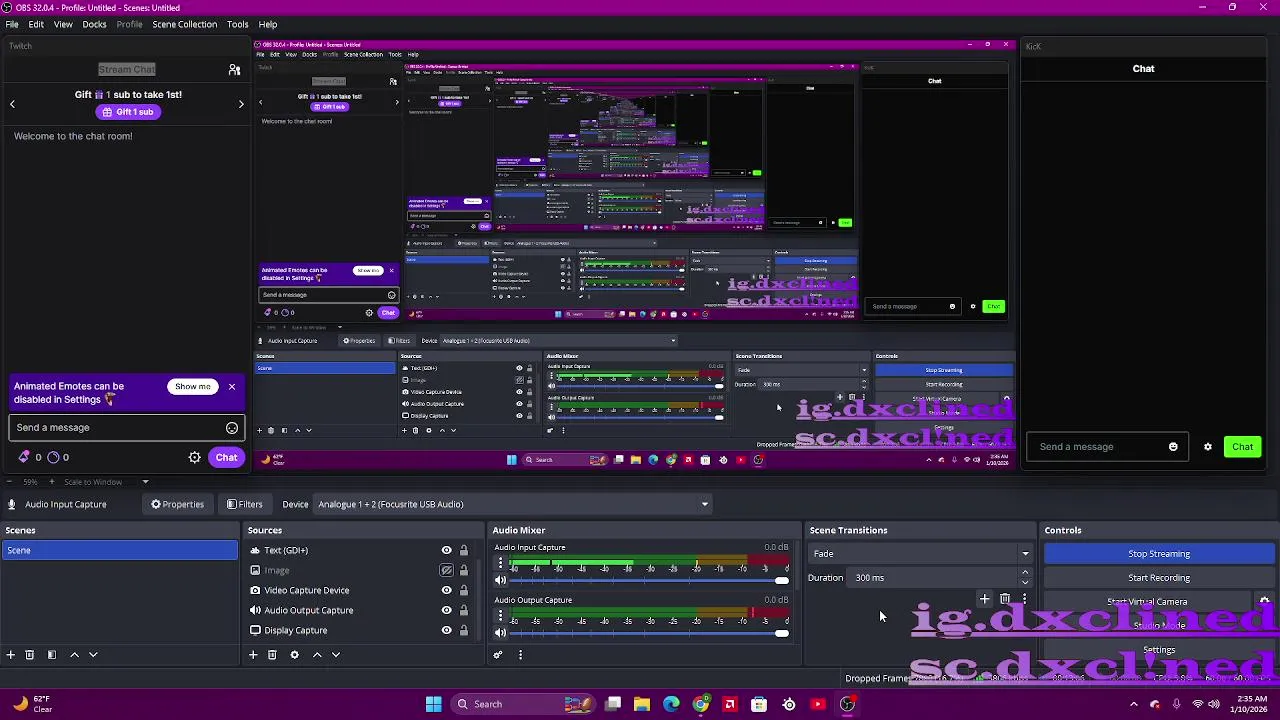The image size is (1280, 720).
Task: Show hidden icons in system tray chevron
Action: pyautogui.click(x=1133, y=704)
